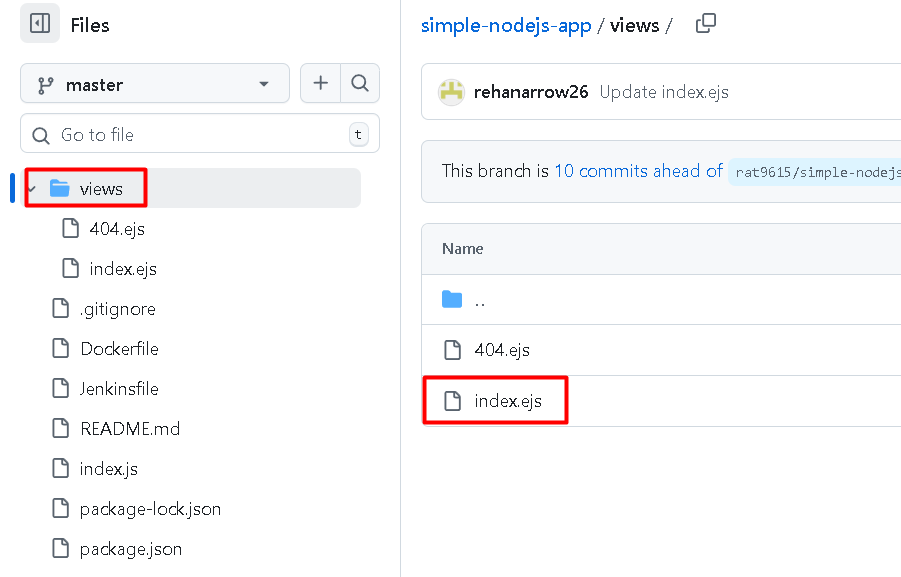
Task: Click the add file plus icon
Action: [320, 84]
